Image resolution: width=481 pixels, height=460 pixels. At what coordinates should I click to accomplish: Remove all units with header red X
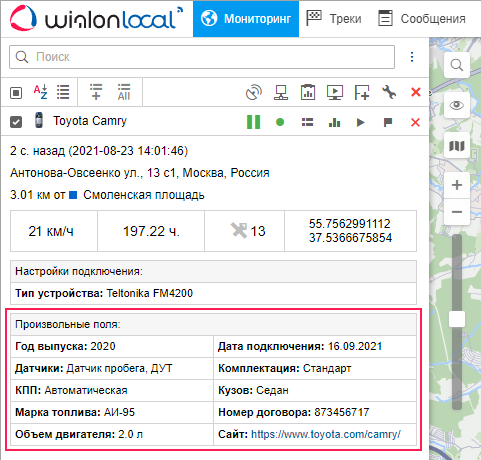click(416, 92)
